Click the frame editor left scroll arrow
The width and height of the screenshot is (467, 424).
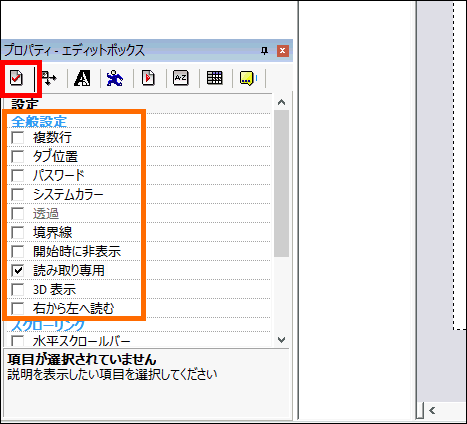(x=432, y=410)
